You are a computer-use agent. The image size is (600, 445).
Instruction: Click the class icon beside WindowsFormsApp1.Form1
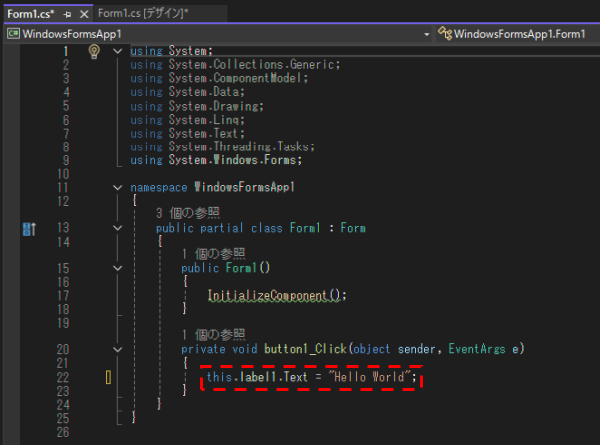tap(445, 33)
